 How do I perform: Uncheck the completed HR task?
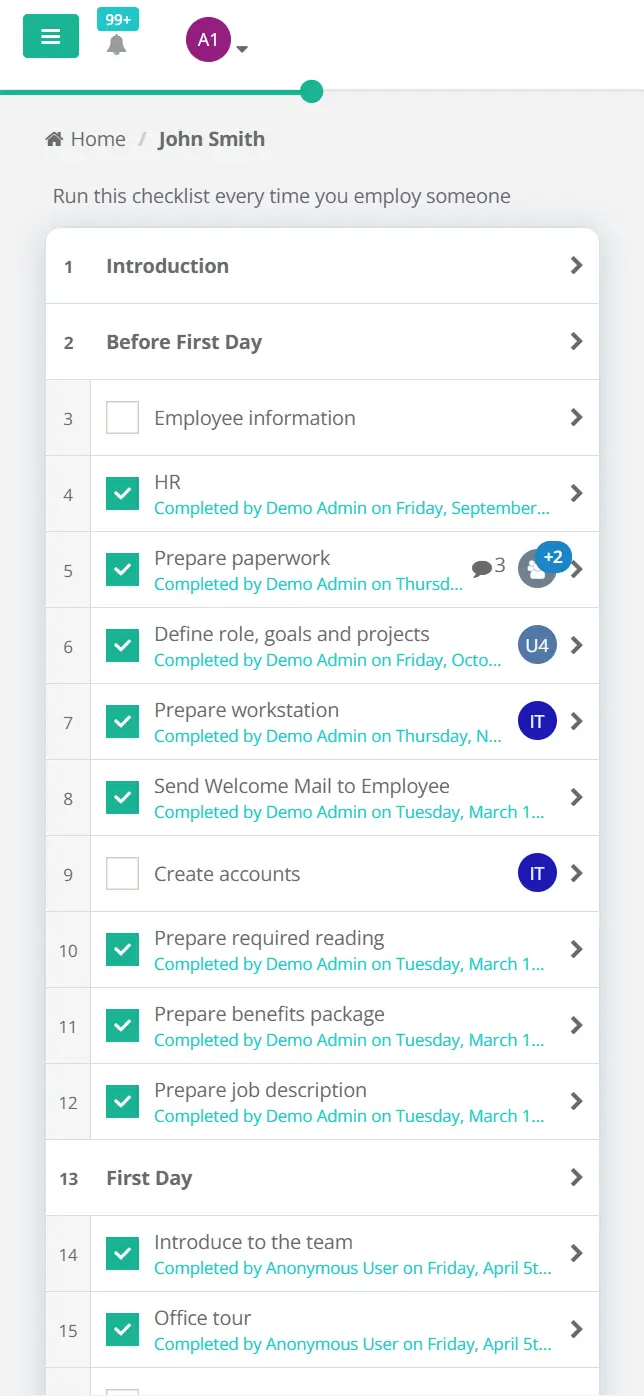pyautogui.click(x=122, y=493)
